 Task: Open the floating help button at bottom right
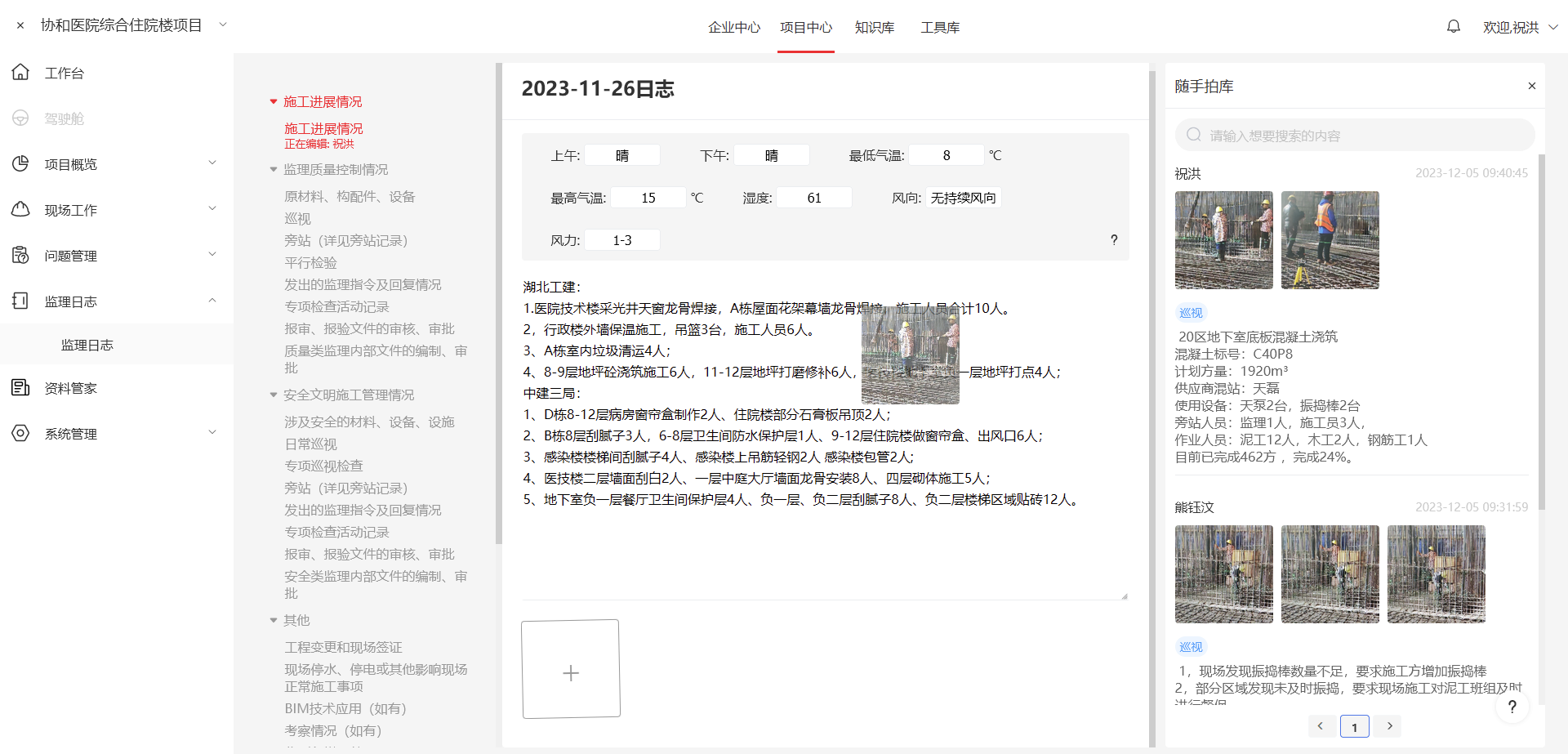point(1512,707)
